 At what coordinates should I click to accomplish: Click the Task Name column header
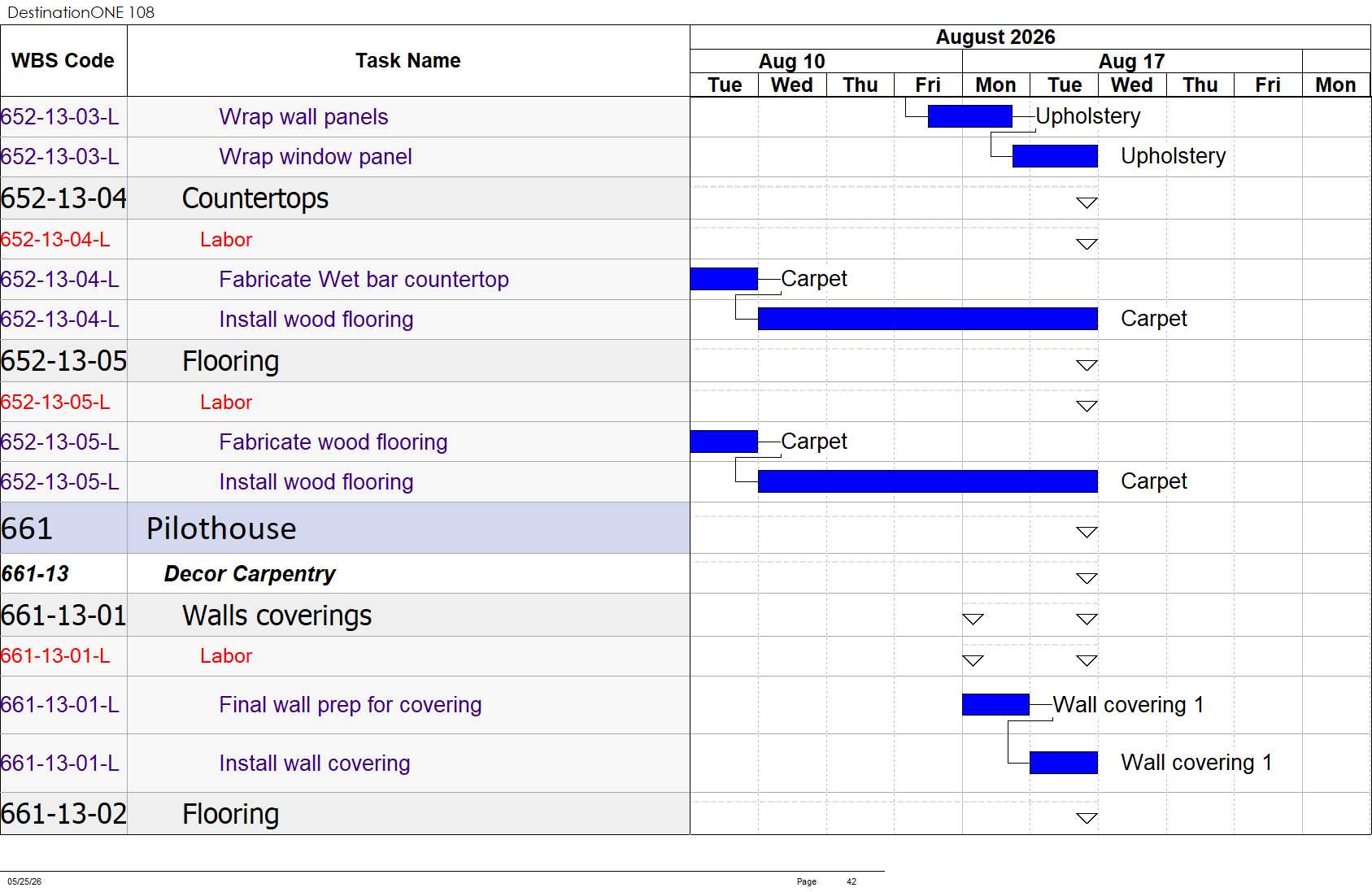point(408,61)
